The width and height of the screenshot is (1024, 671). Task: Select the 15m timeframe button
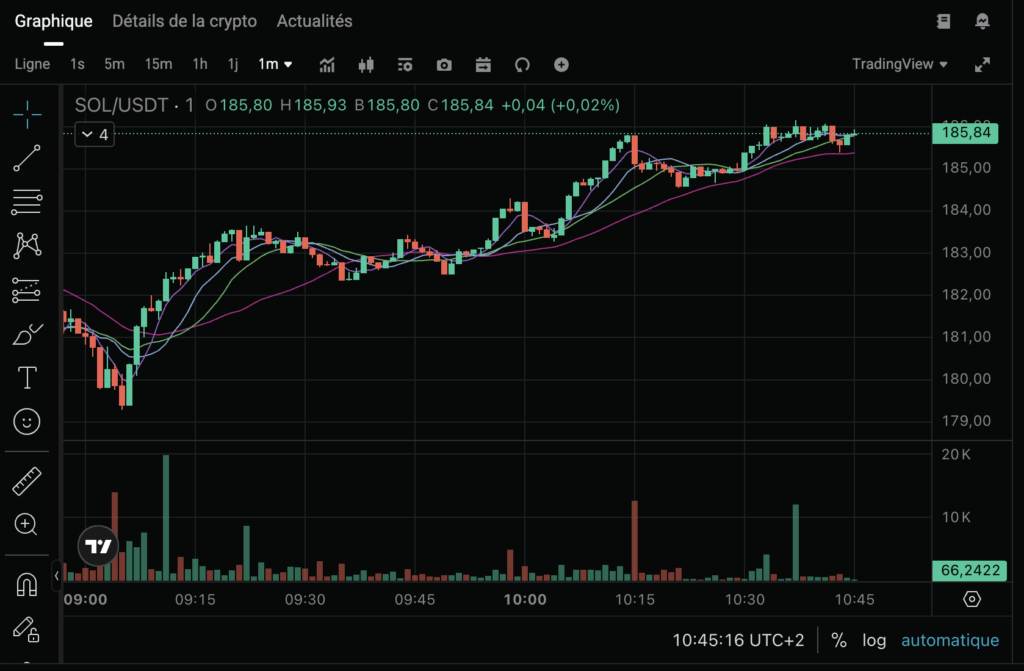tap(158, 64)
